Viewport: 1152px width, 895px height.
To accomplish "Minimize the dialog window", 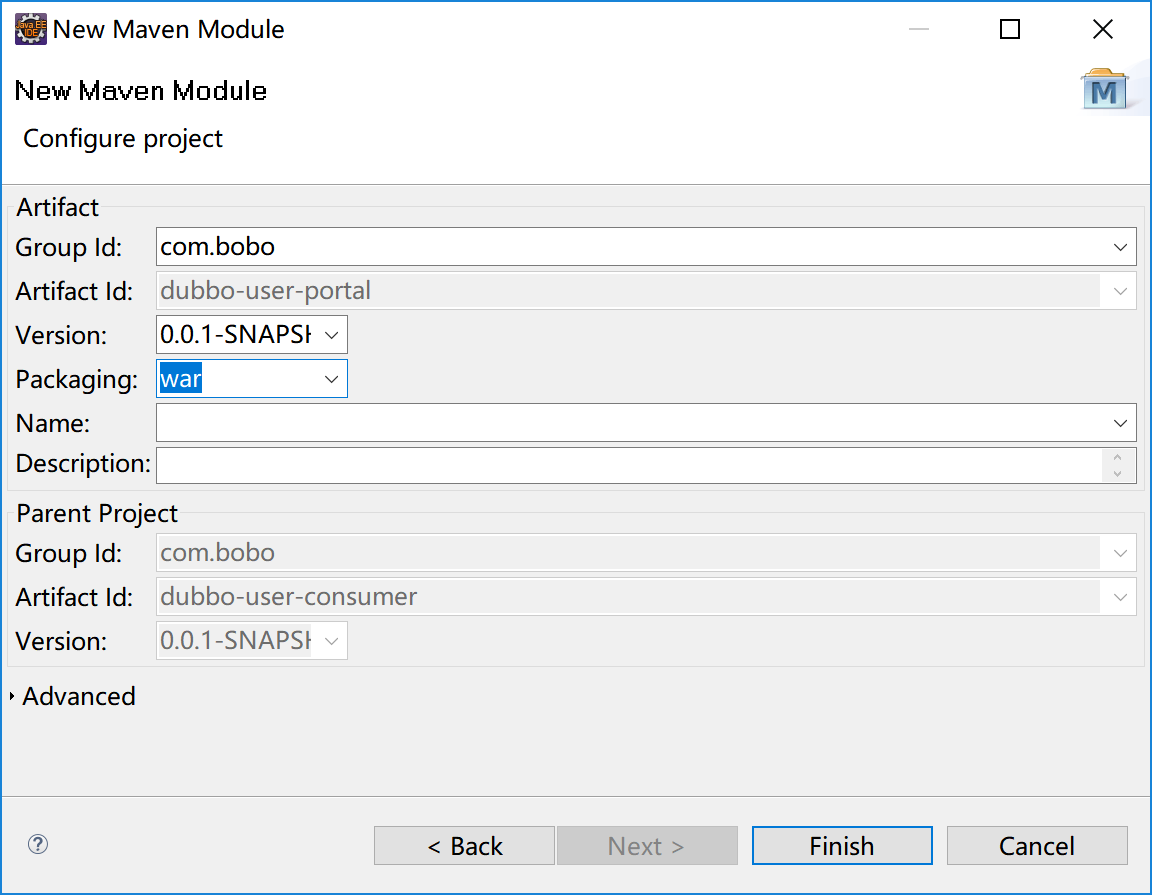I will coord(918,29).
